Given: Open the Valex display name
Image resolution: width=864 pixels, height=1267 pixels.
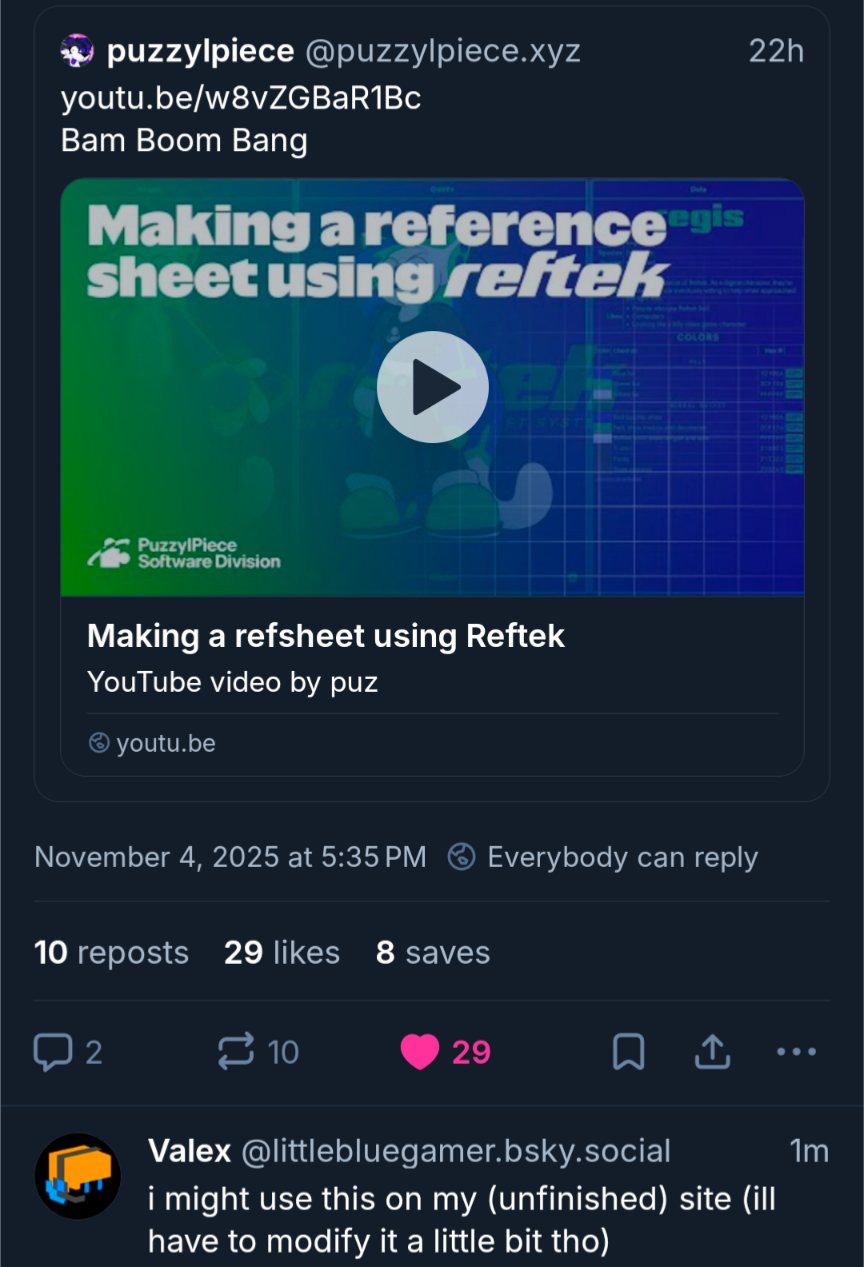Looking at the screenshot, I should click(189, 1151).
